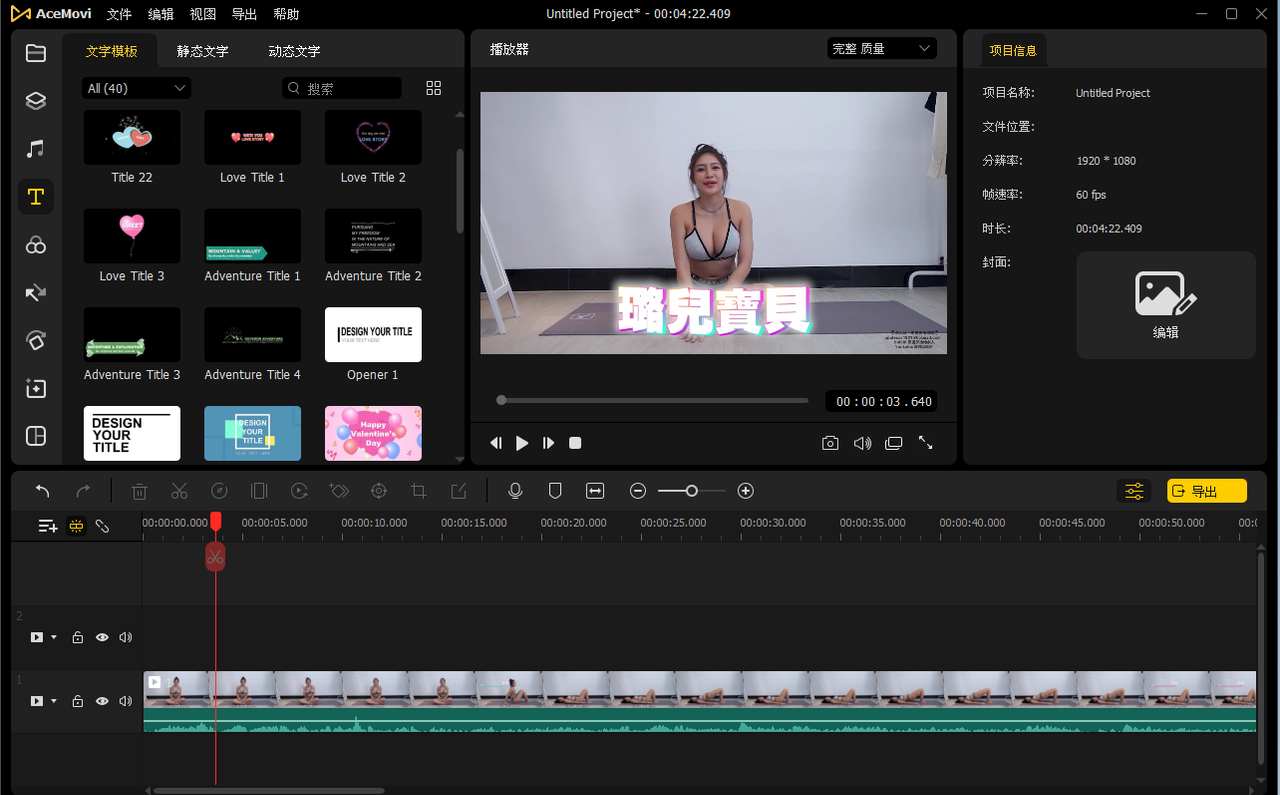Expand track 1 type dropdown arrow
The image size is (1280, 795).
[54, 701]
